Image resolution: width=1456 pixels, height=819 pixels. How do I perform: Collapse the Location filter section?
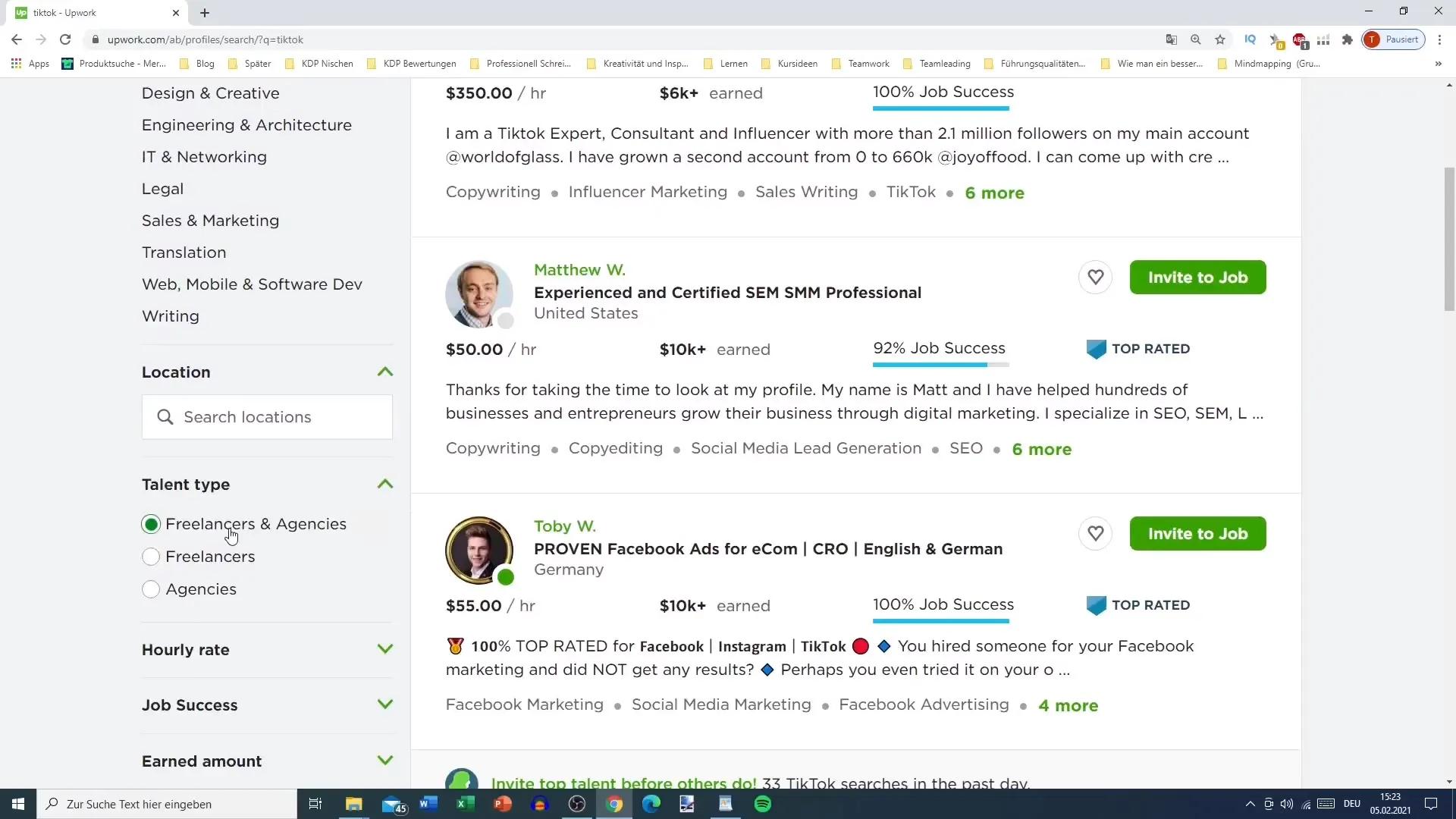pyautogui.click(x=385, y=372)
